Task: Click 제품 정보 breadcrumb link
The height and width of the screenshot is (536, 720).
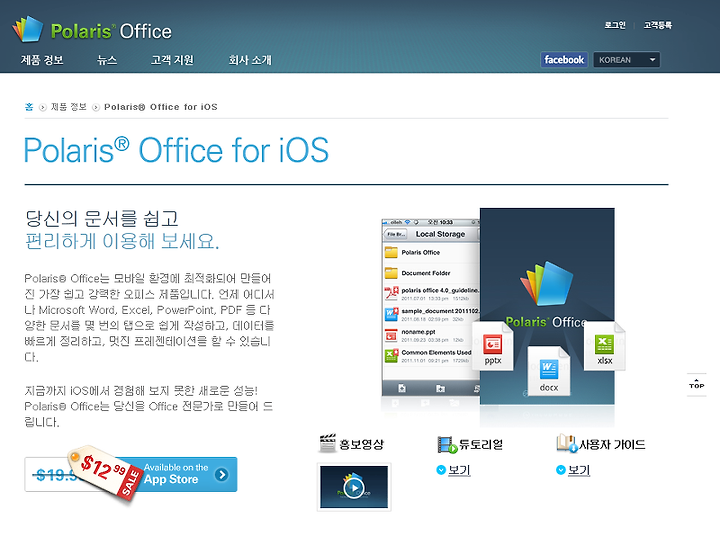Action: 68,107
